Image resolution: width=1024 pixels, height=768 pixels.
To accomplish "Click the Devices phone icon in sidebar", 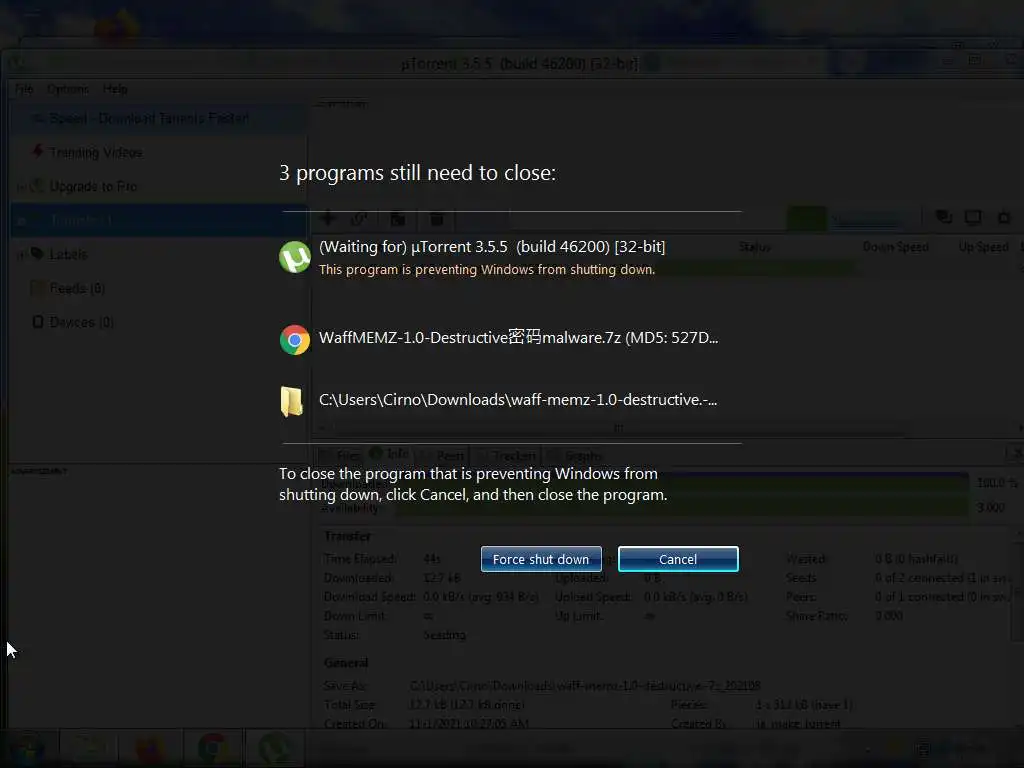I will 38,322.
